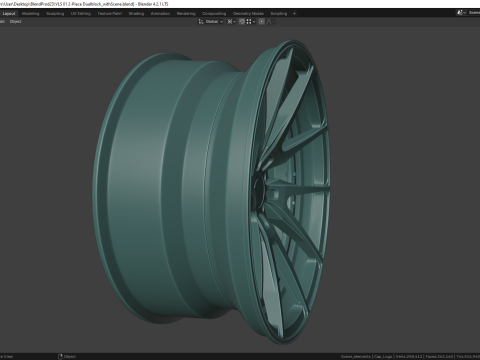The height and width of the screenshot is (360, 480).
Task: Open the Shading workspace
Action: point(136,14)
